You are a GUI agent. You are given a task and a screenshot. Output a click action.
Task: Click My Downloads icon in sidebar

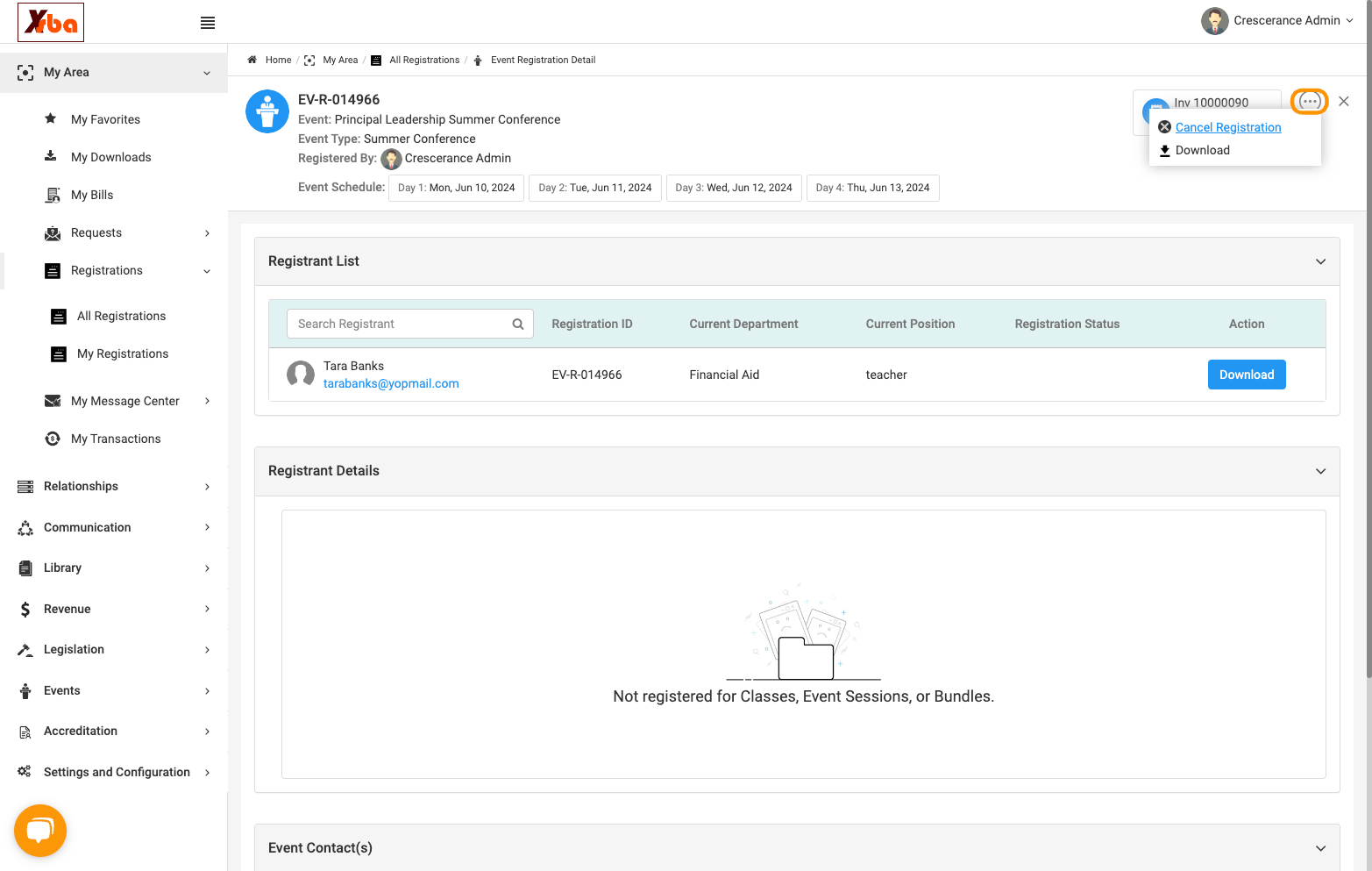point(51,156)
